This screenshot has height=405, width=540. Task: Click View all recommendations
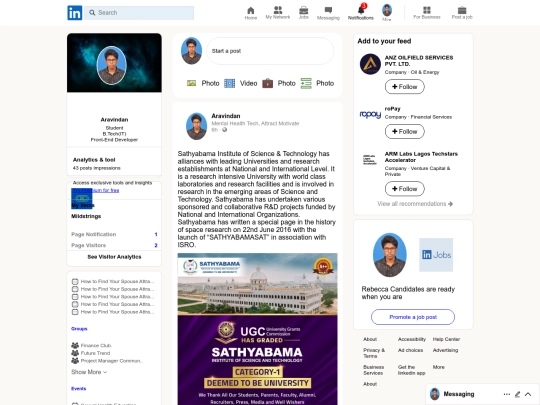coord(415,204)
